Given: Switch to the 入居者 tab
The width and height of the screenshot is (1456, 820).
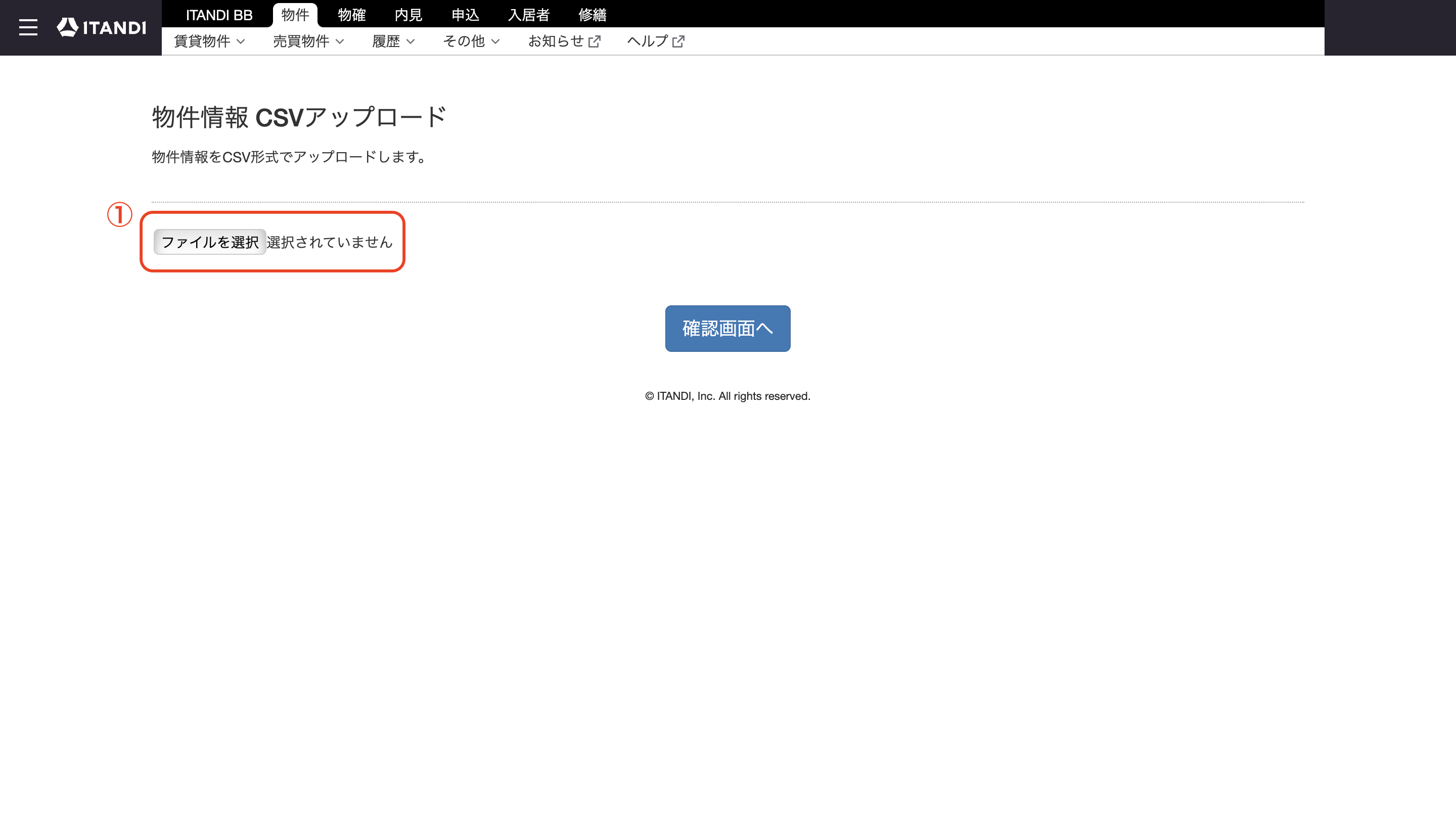Looking at the screenshot, I should (528, 15).
